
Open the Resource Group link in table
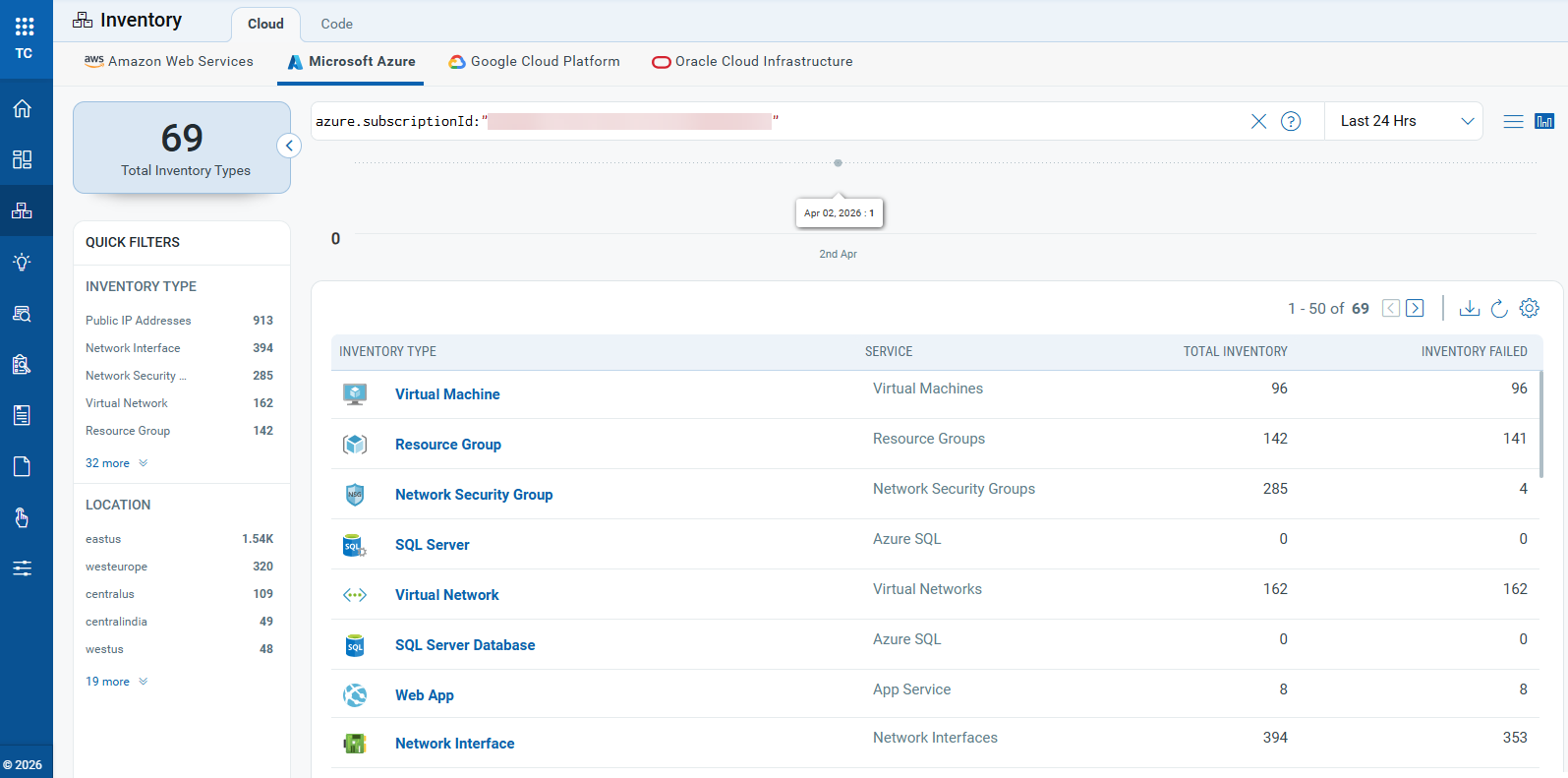448,445
